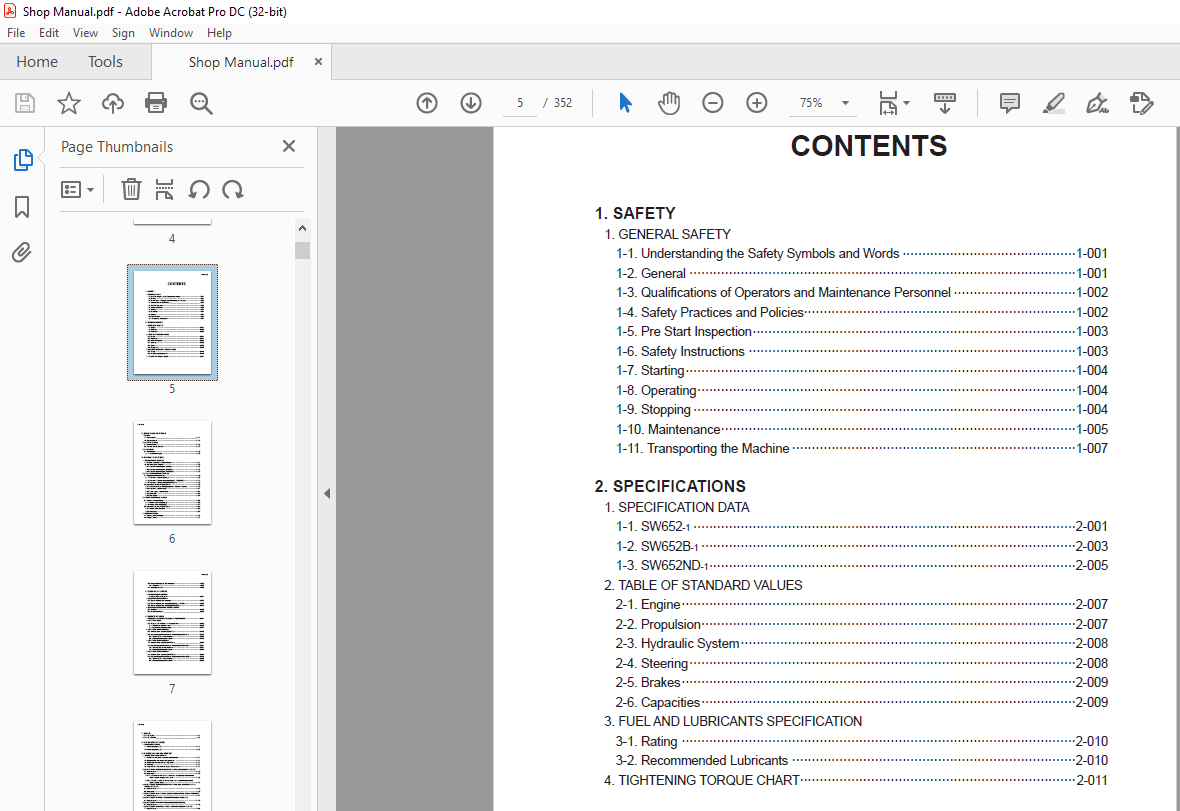The width and height of the screenshot is (1180, 811).
Task: Delete selected page with trash icon
Action: tap(131, 190)
